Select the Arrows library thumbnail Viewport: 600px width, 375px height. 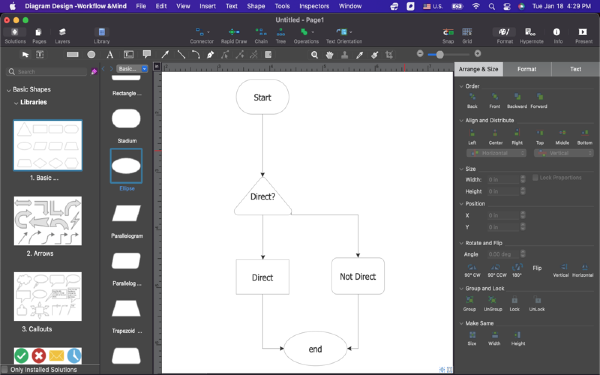(48, 221)
